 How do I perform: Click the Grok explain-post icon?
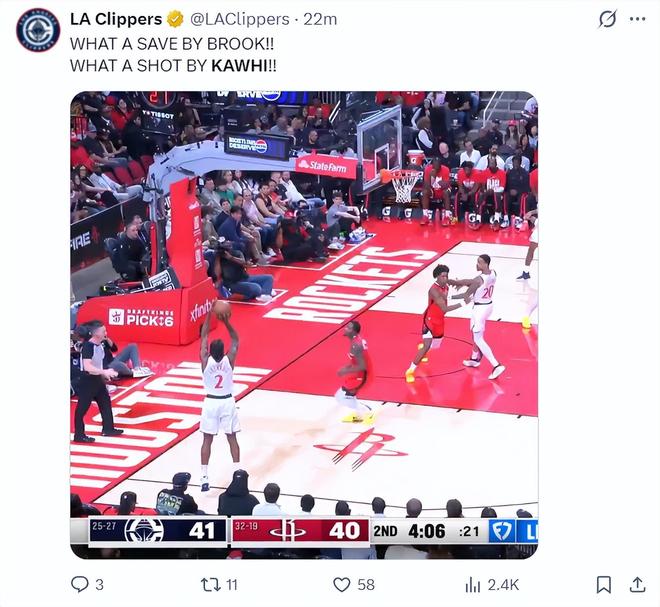[x=607, y=19]
